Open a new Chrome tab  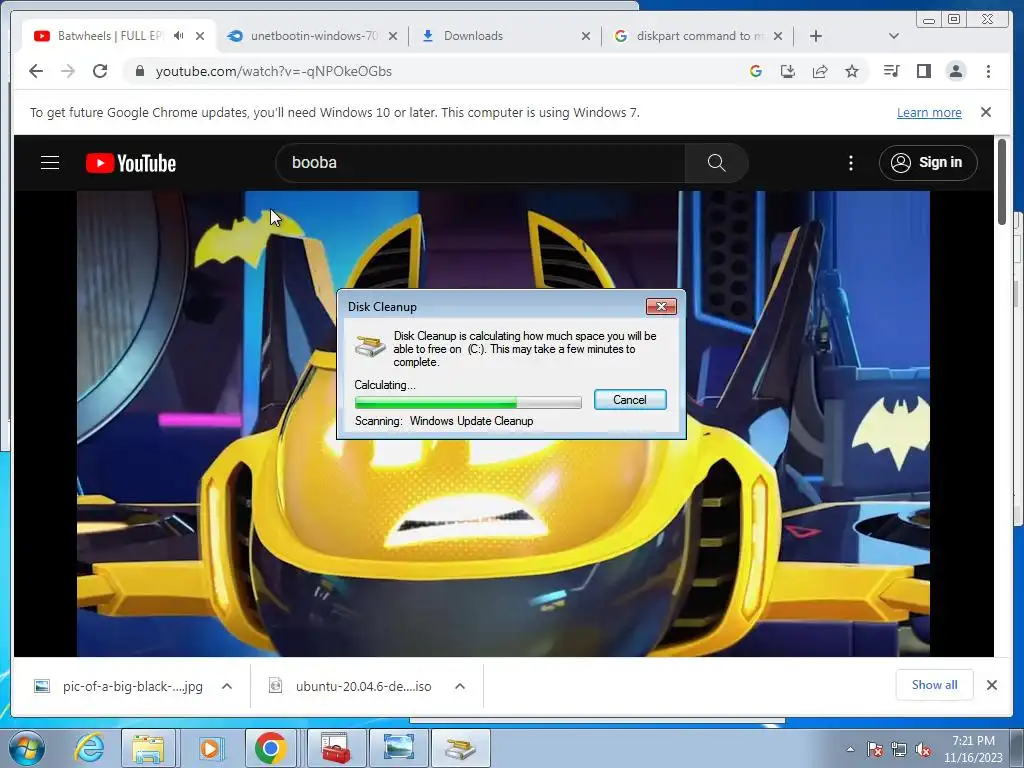tap(816, 36)
